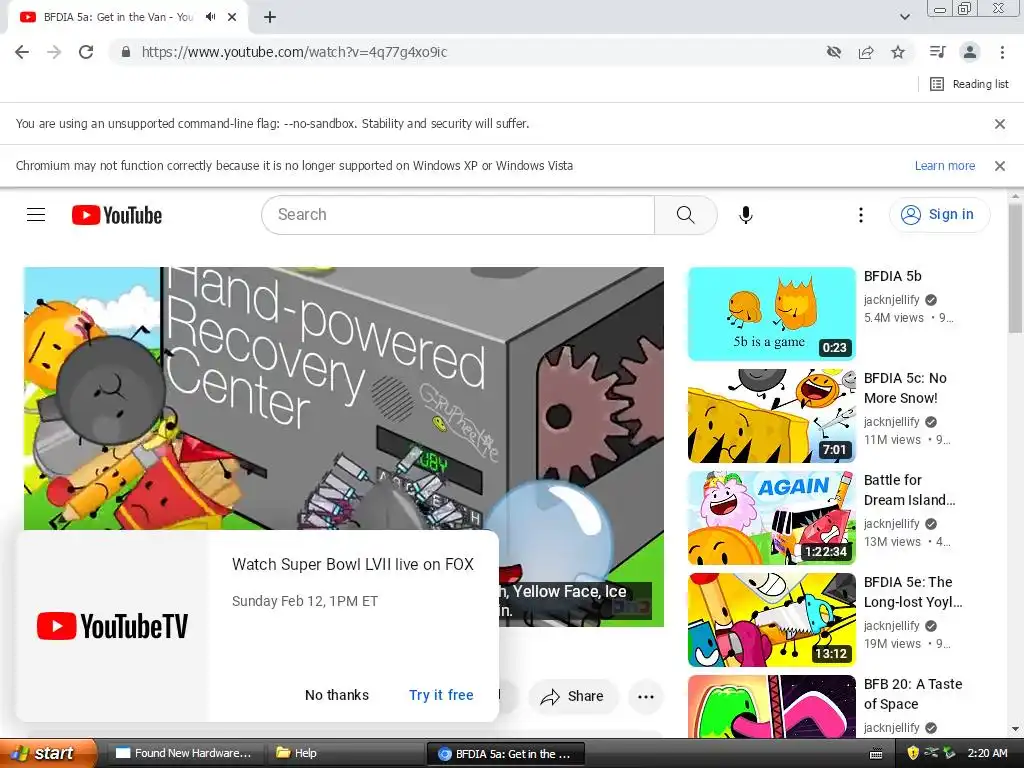The height and width of the screenshot is (768, 1024).
Task: Click the BFDIA 5a Chromium taskbar item
Action: pyautogui.click(x=505, y=754)
